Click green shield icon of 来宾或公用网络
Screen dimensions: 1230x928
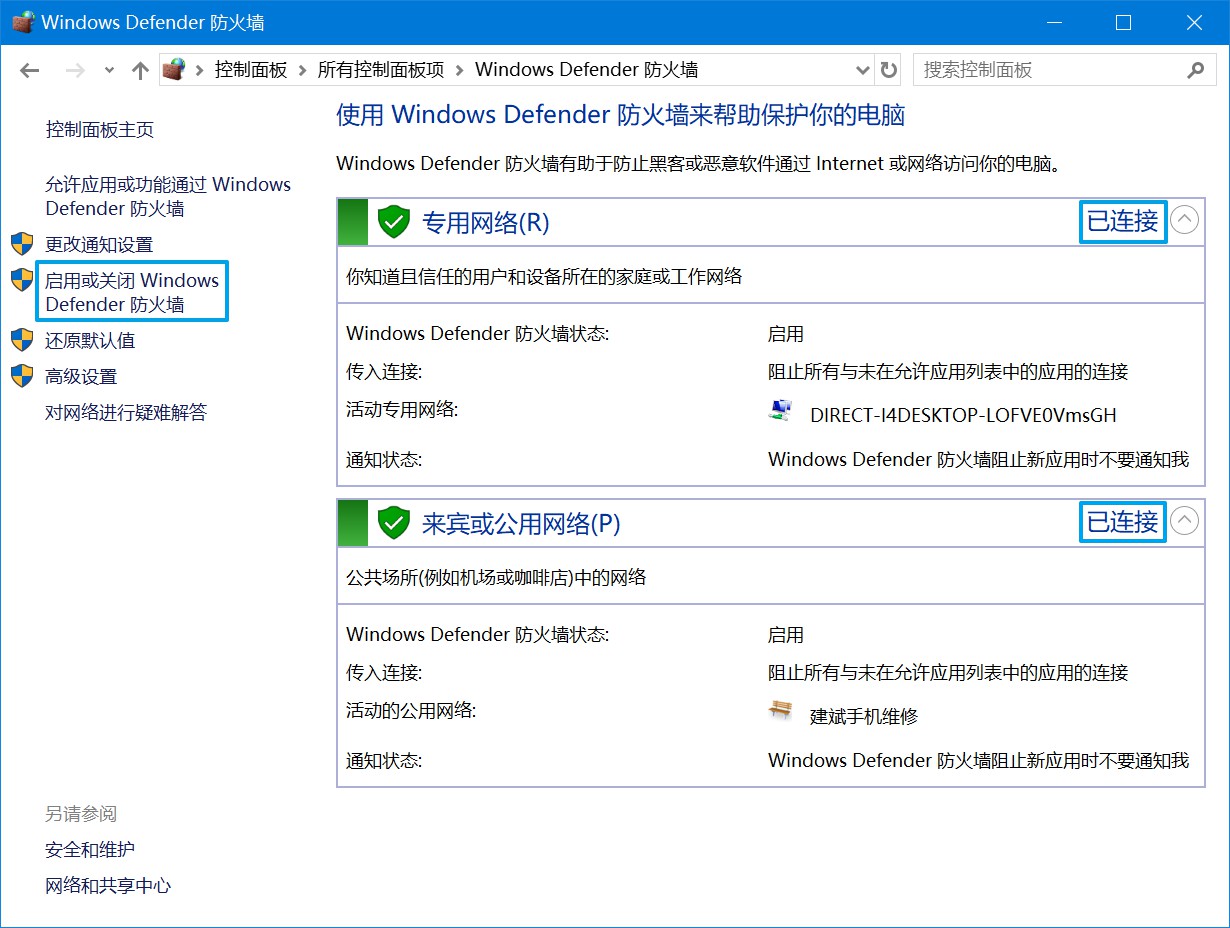tap(394, 522)
